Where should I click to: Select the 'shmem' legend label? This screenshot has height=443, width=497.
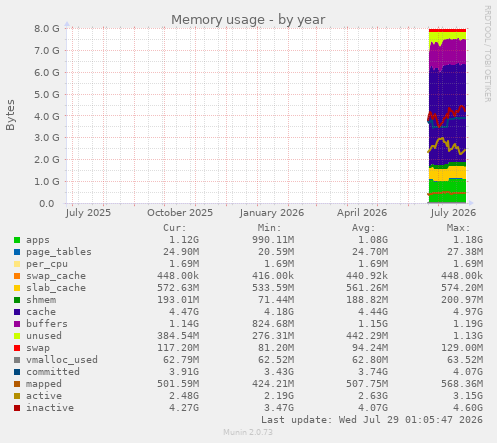[x=41, y=300]
